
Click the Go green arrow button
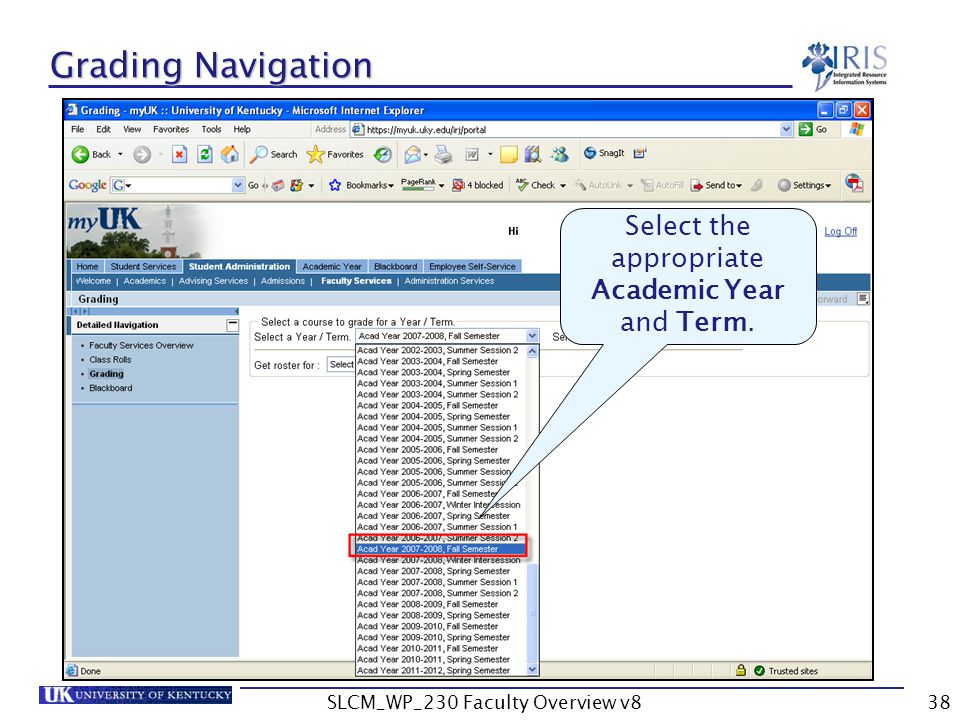pyautogui.click(x=806, y=129)
